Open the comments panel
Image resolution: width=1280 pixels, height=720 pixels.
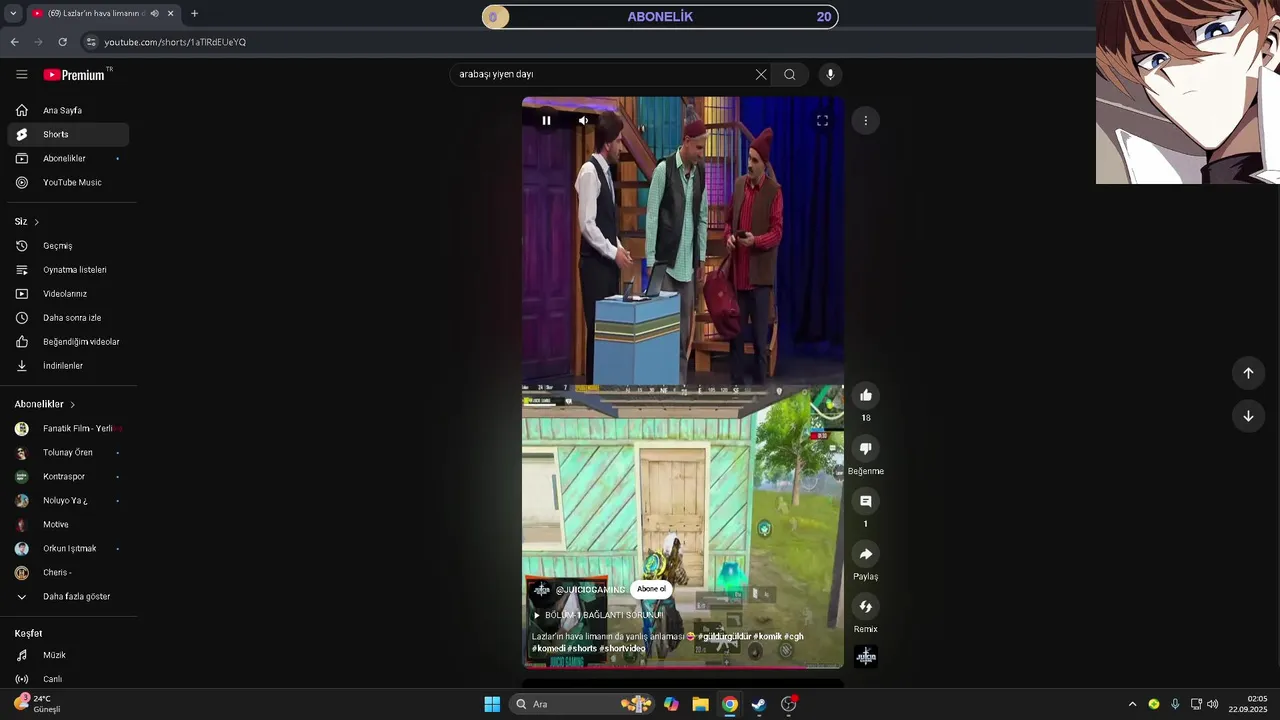pos(866,501)
